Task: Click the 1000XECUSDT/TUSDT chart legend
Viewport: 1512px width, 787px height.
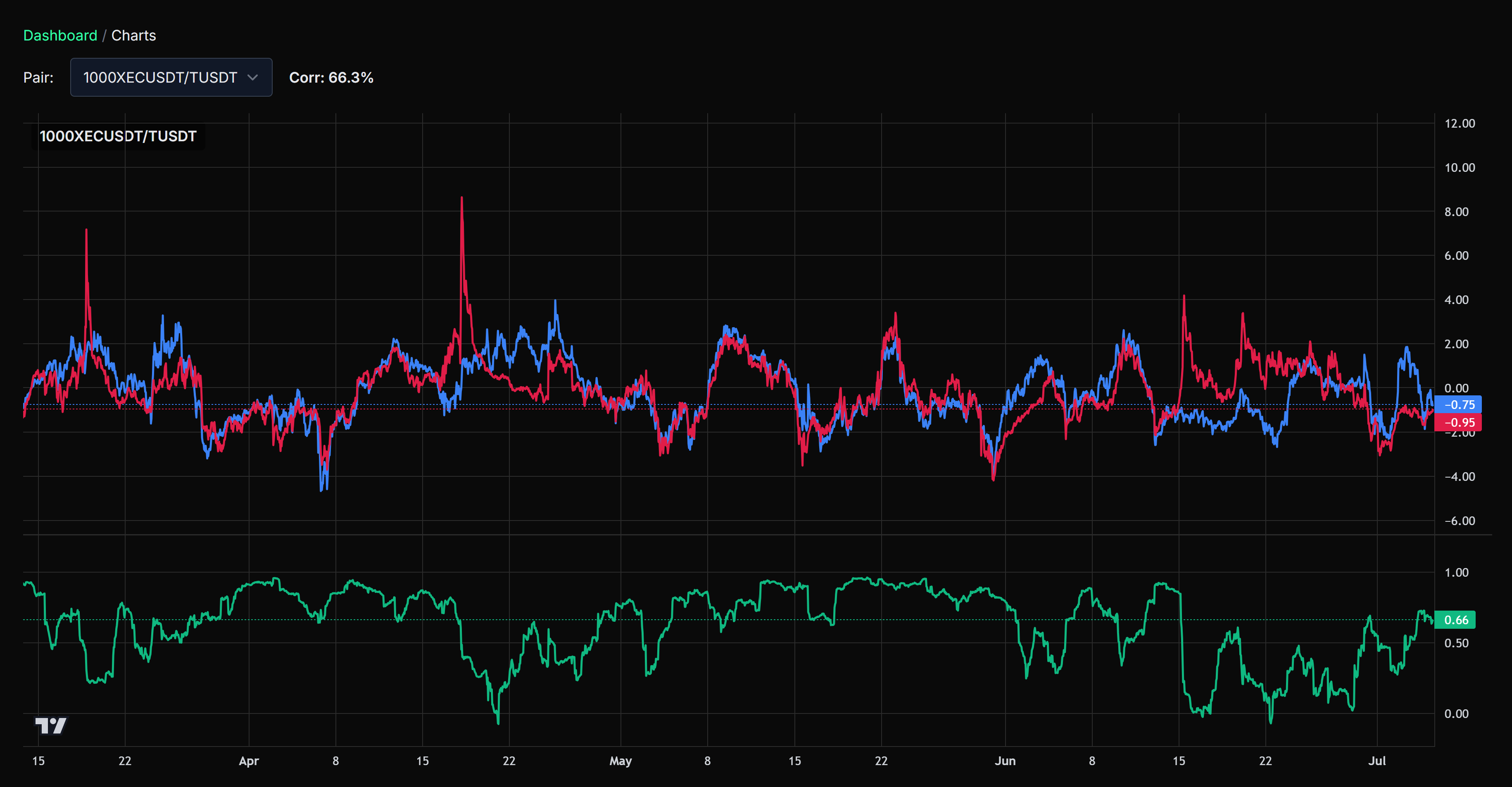Action: click(117, 136)
